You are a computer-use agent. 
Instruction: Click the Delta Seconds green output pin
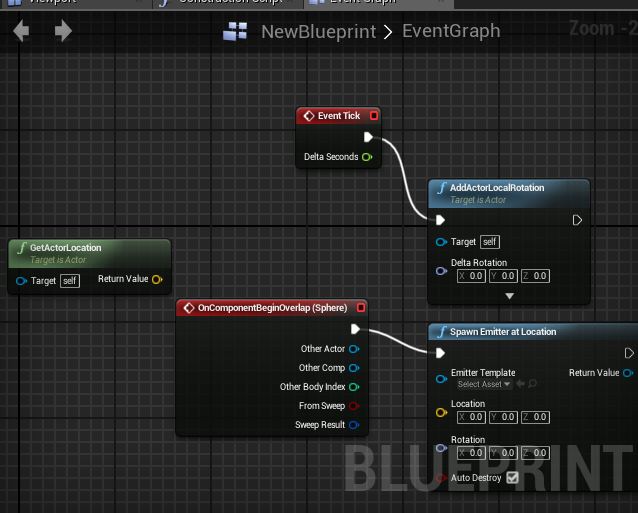[367, 157]
